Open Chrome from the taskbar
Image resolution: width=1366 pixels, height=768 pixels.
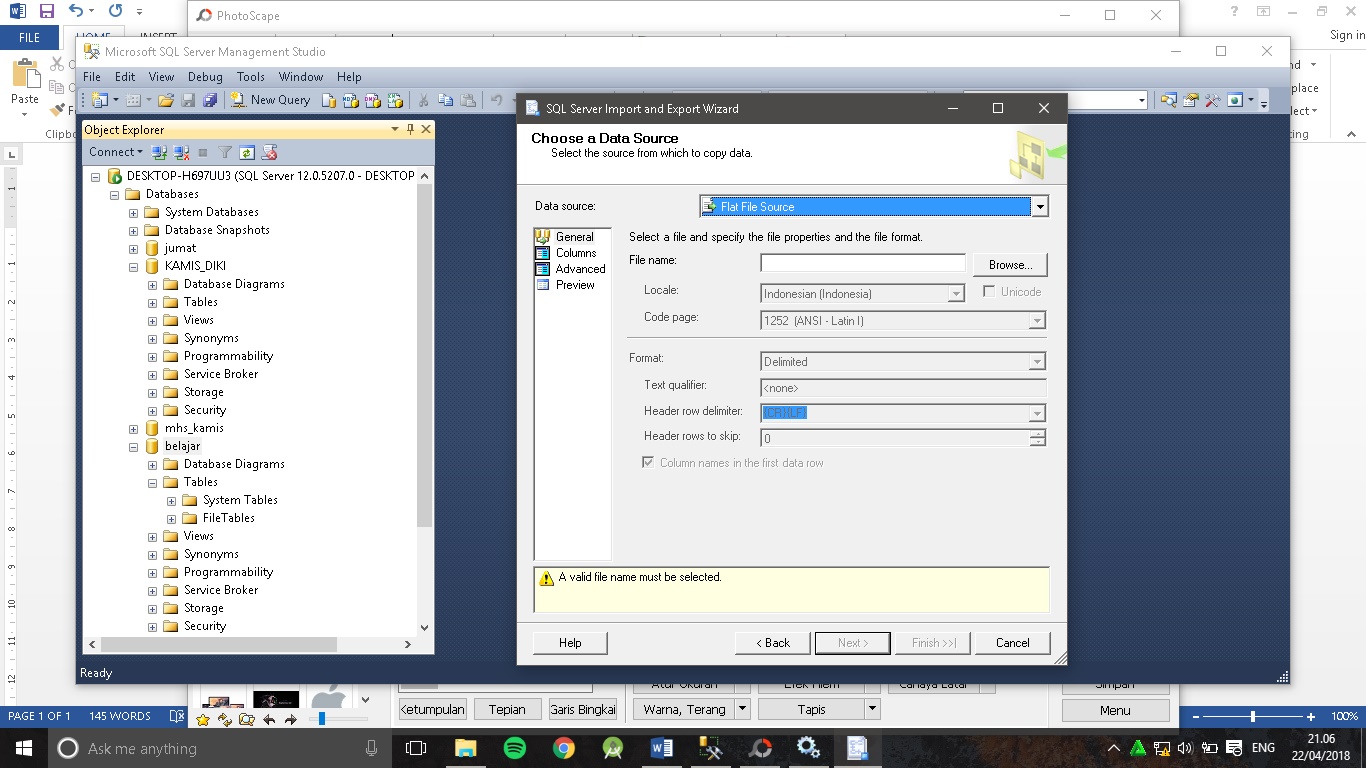point(564,748)
